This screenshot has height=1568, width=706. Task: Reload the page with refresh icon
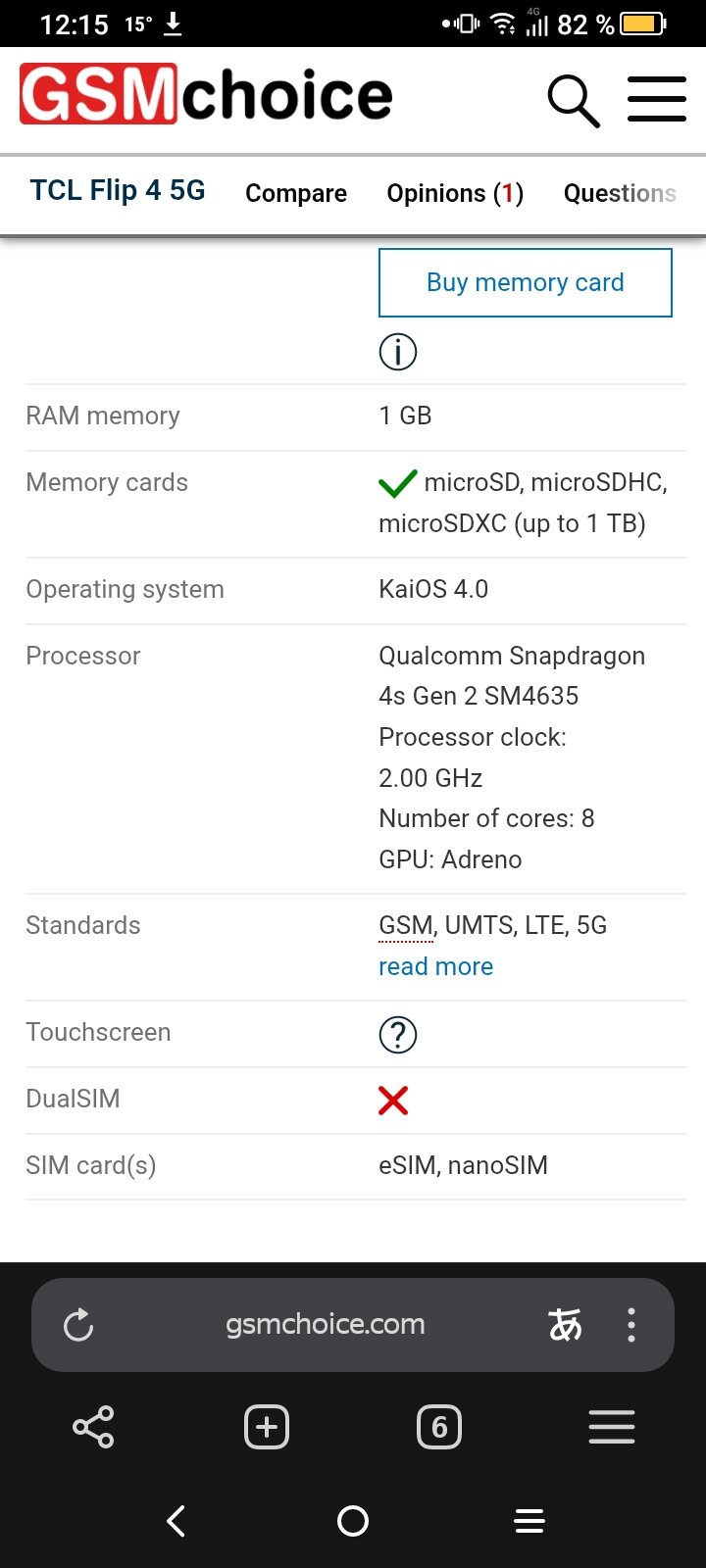coord(78,1325)
